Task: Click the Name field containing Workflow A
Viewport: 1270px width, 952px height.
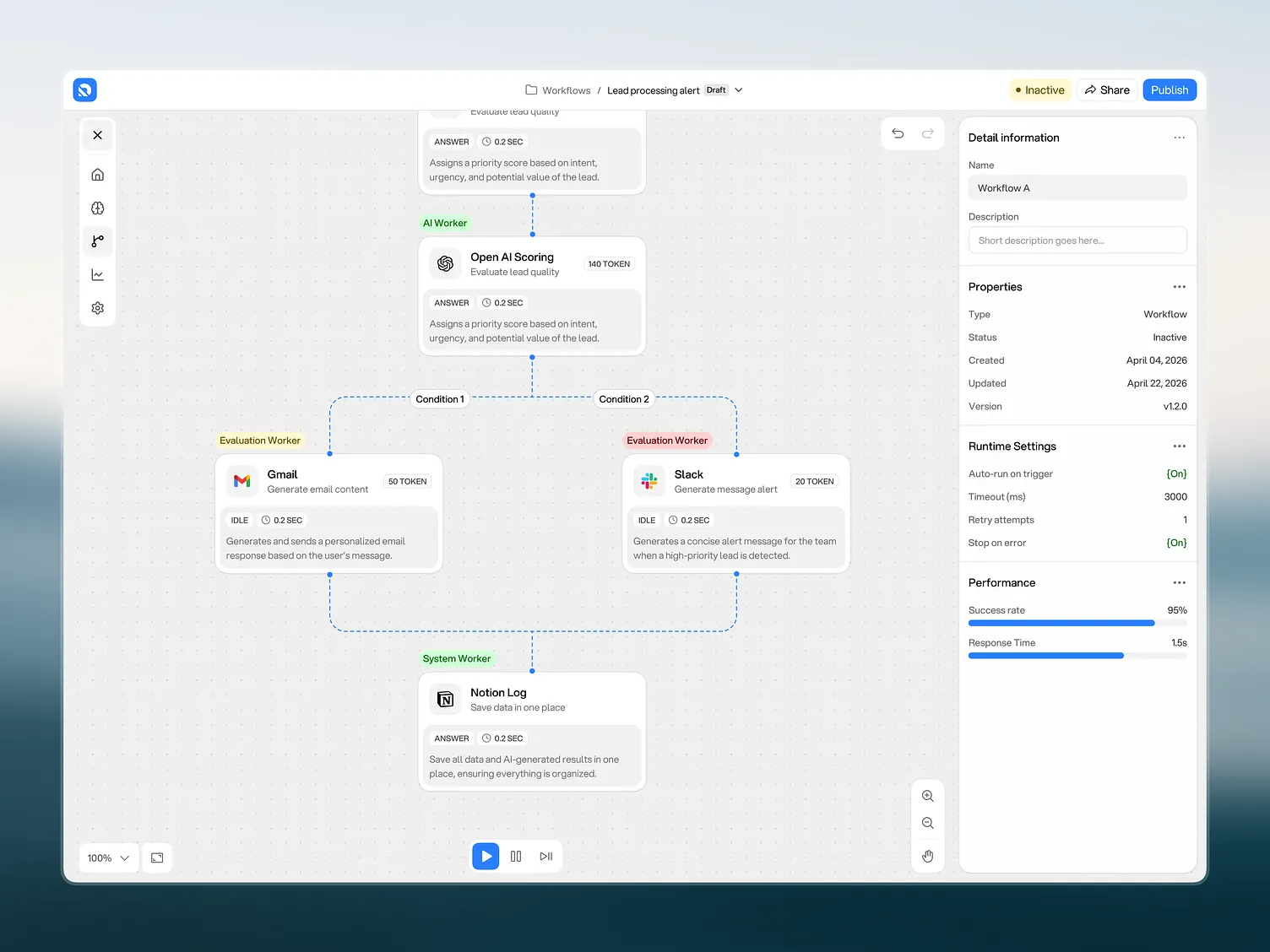Action: click(x=1077, y=188)
